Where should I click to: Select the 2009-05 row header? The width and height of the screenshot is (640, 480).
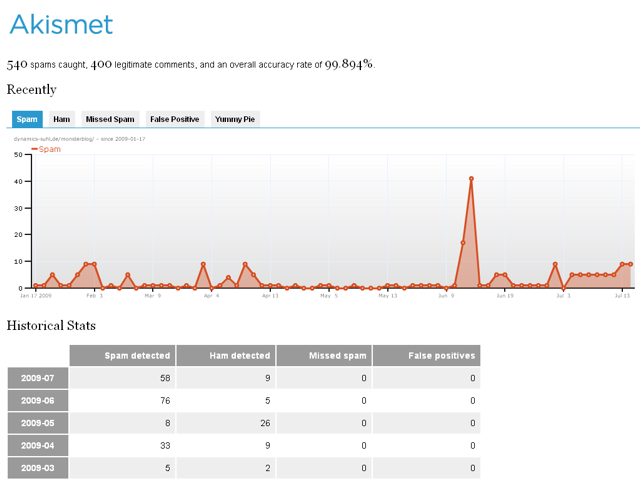[x=38, y=423]
